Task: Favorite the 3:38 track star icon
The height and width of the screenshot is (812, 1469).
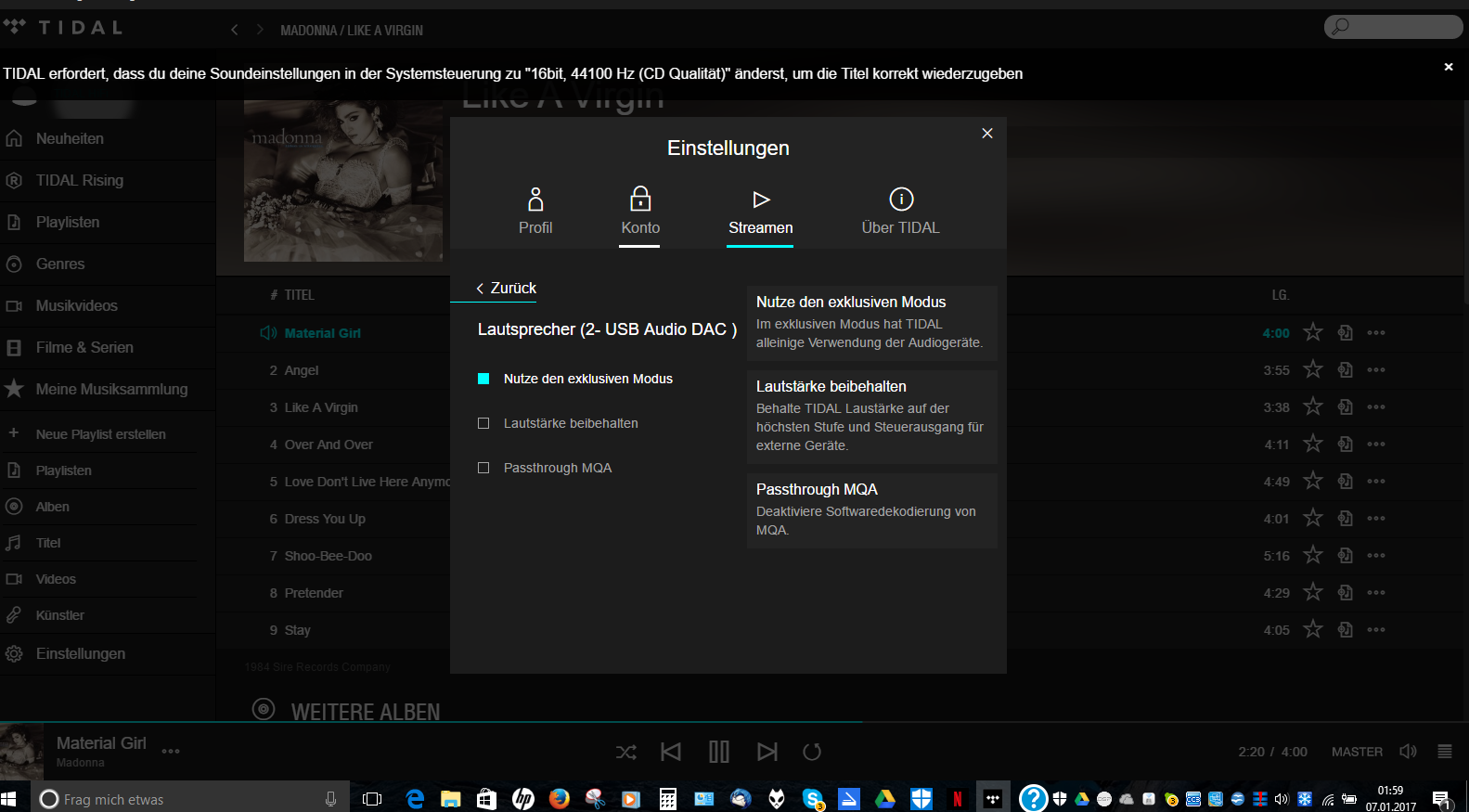Action: tap(1313, 406)
